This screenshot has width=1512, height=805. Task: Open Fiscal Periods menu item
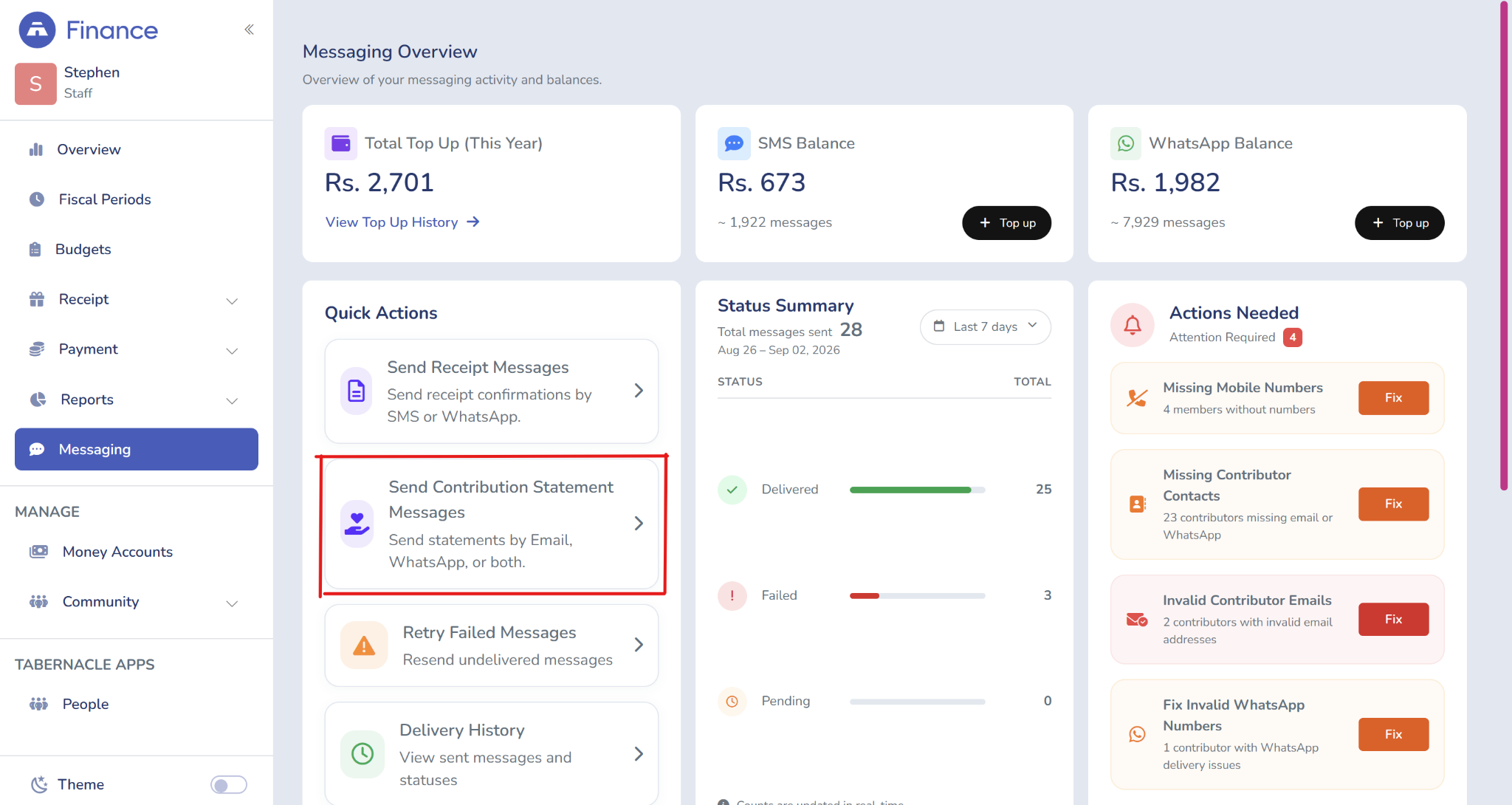[x=137, y=199]
